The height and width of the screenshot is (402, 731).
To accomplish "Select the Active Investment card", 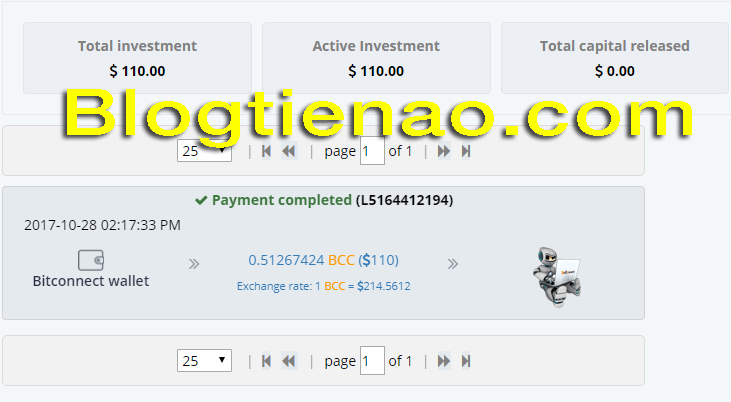I will click(x=376, y=58).
